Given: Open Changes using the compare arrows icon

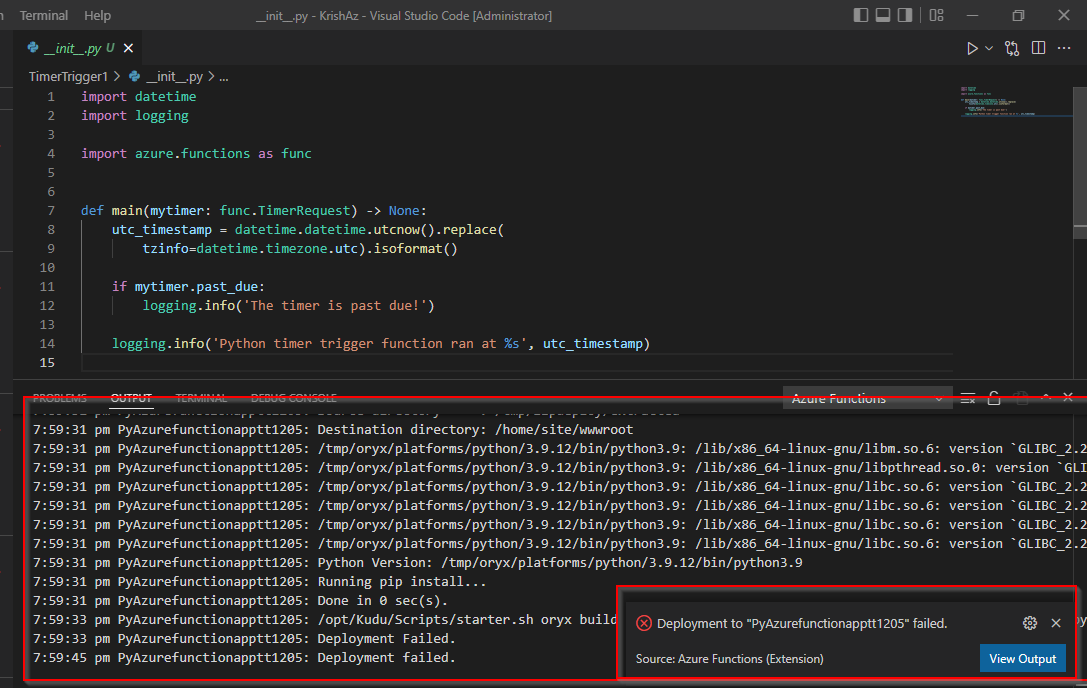Looking at the screenshot, I should (1011, 49).
